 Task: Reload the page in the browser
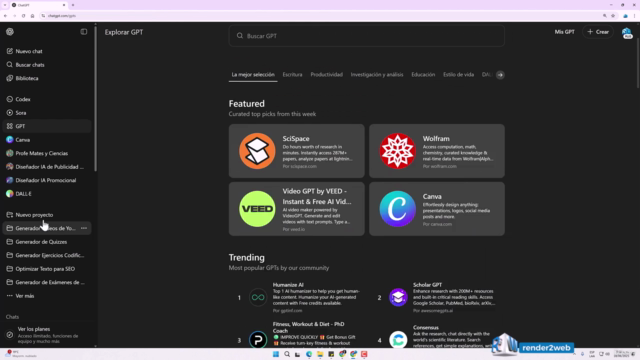23,16
